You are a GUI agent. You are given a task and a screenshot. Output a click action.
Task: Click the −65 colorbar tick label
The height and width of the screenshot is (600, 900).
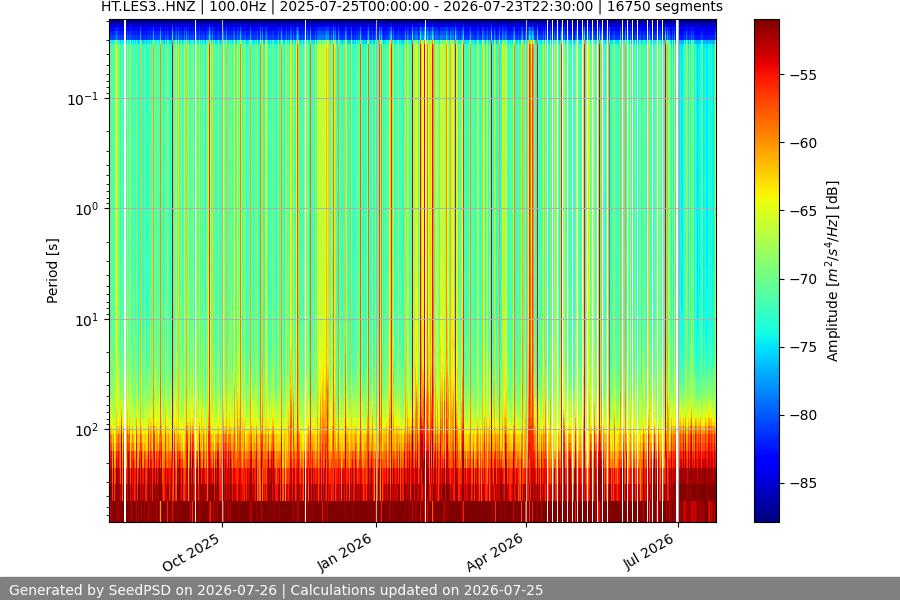pyautogui.click(x=803, y=211)
